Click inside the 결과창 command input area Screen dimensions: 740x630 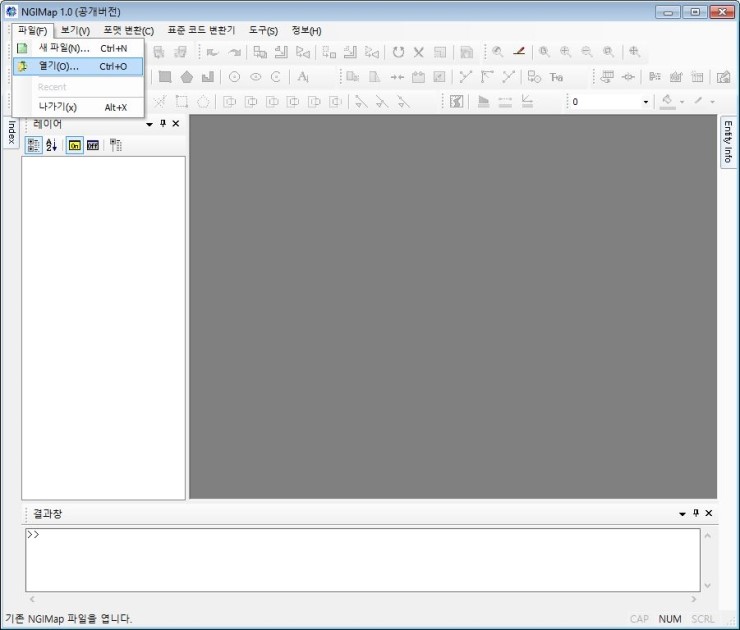pyautogui.click(x=360, y=560)
